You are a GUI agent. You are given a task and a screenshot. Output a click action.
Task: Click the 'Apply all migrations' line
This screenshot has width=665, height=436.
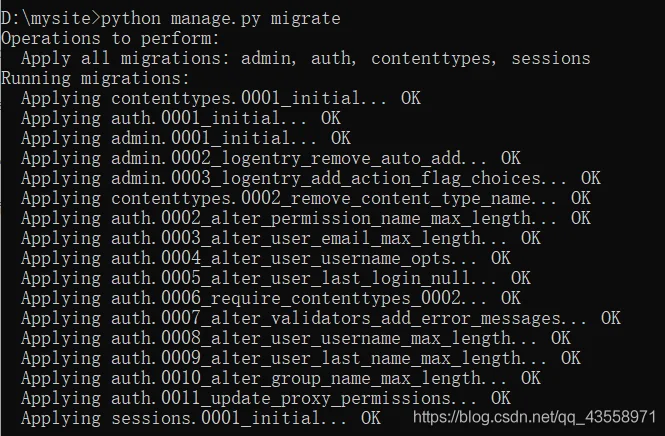click(305, 59)
